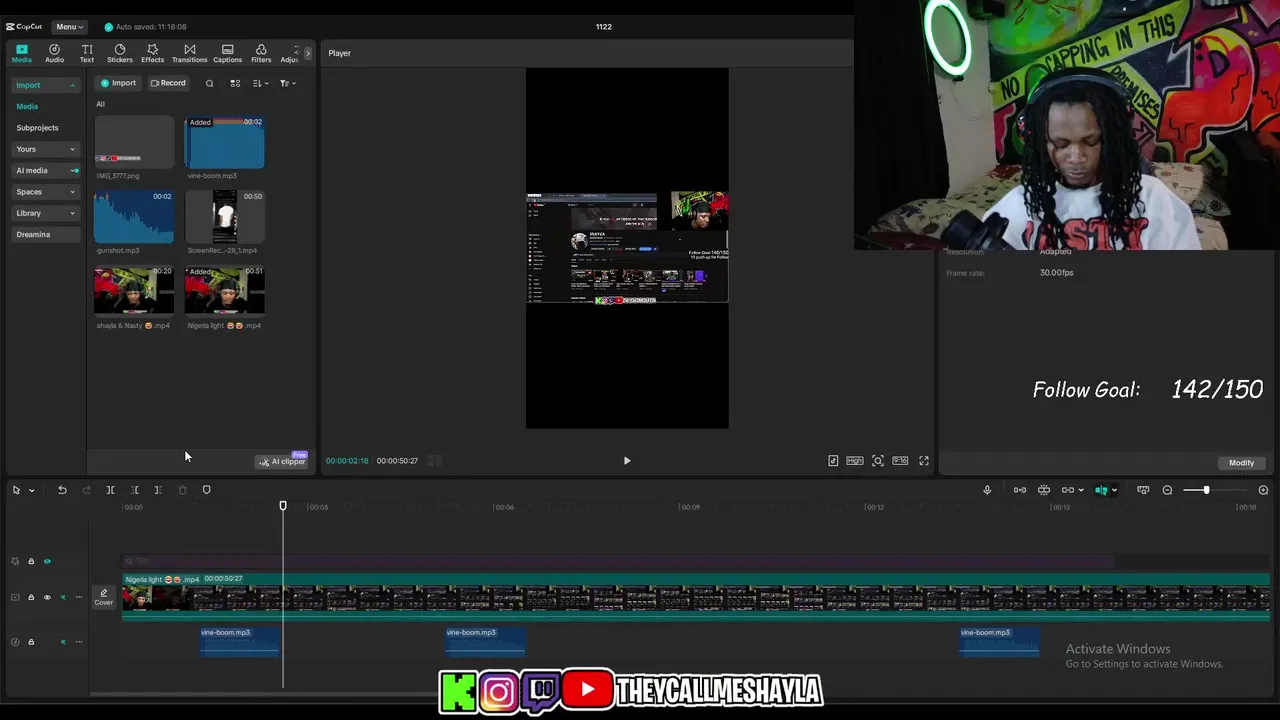The height and width of the screenshot is (720, 1280).
Task: Lock the main video track
Action: coord(31,598)
